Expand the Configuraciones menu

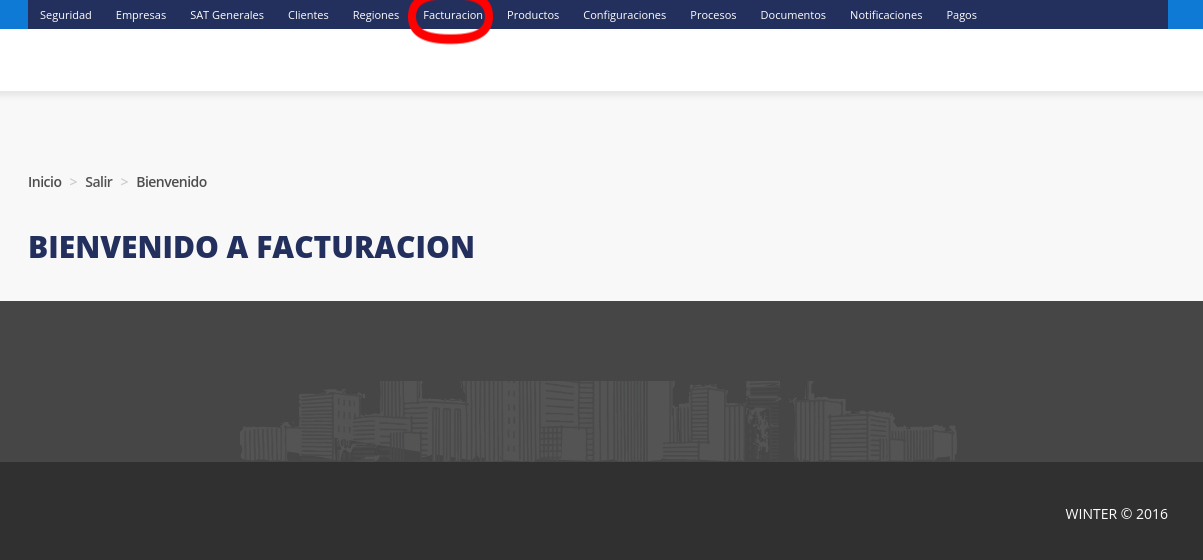click(624, 15)
